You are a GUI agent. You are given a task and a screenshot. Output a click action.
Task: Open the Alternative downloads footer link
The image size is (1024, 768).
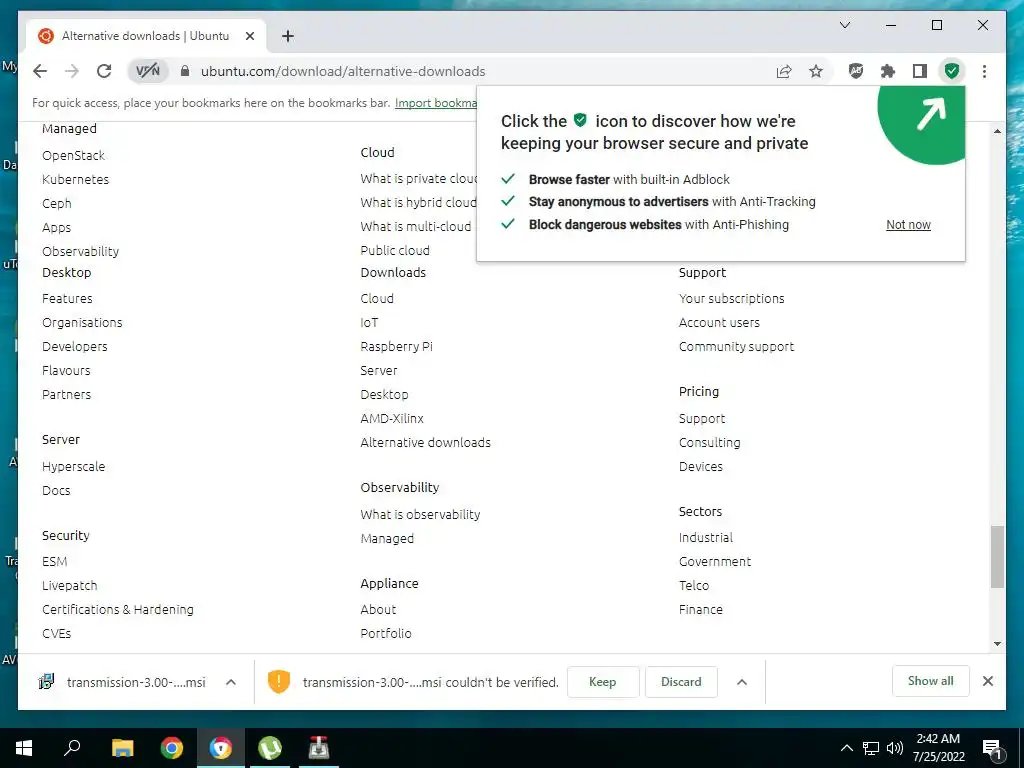(x=425, y=443)
